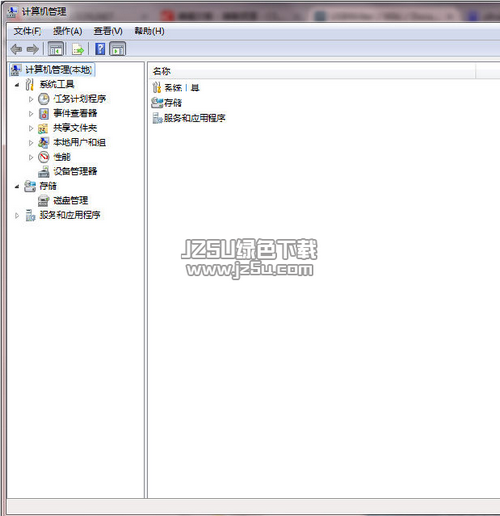Click the 磁盘管理 disk icon
Screen dimensions: 500x516
(43, 201)
